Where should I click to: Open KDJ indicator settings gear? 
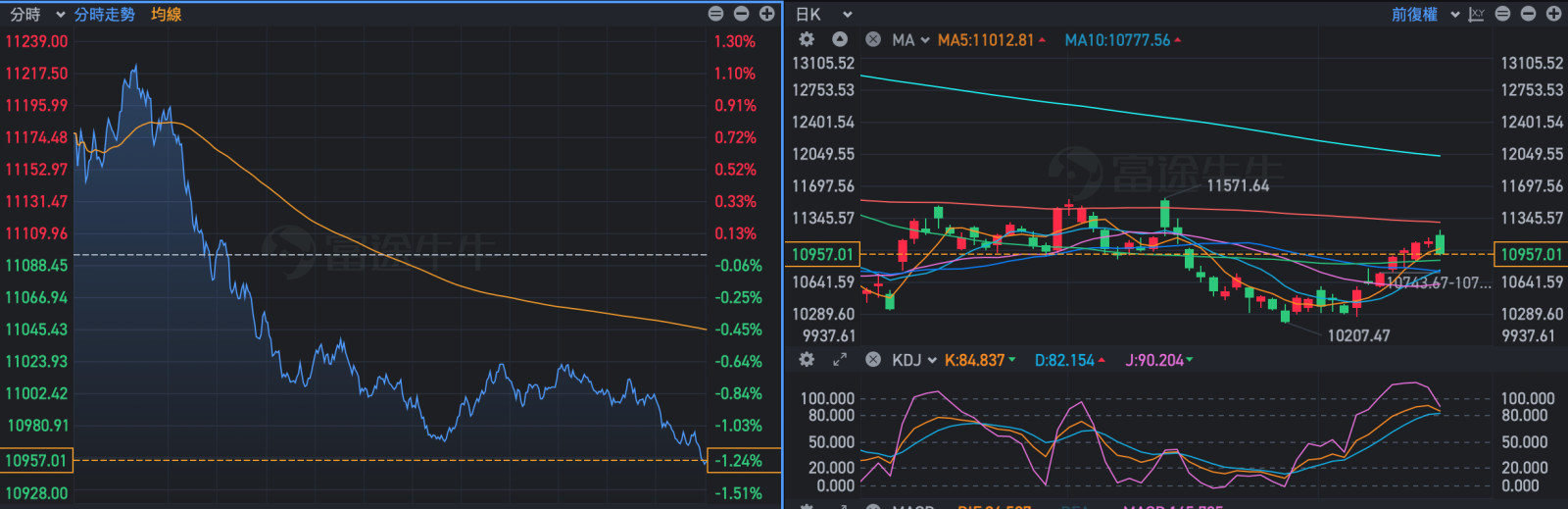(x=807, y=360)
